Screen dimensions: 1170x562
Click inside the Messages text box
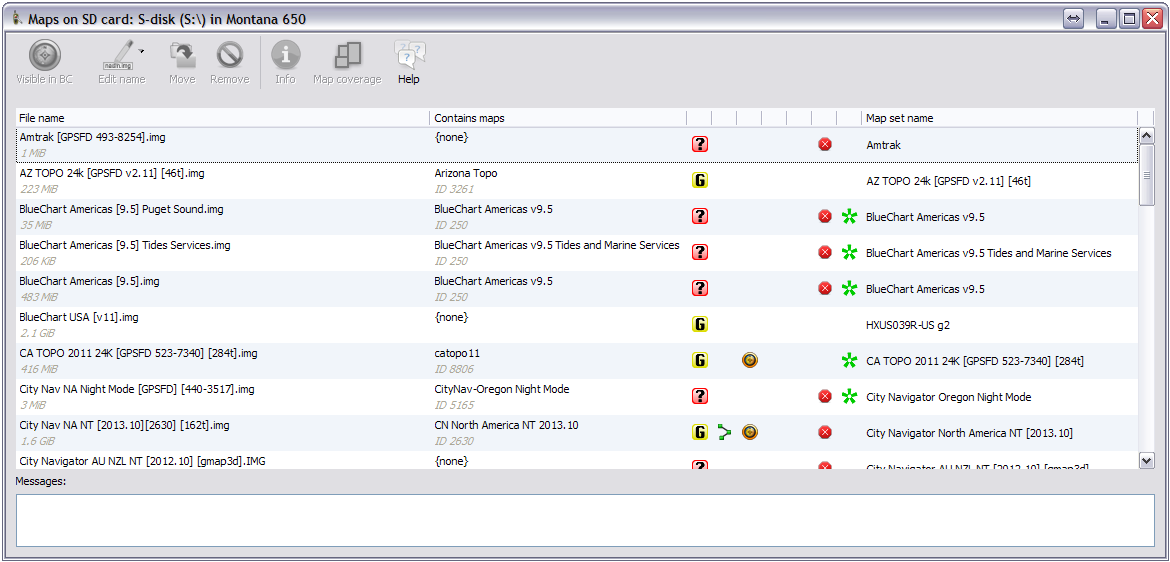tap(584, 520)
